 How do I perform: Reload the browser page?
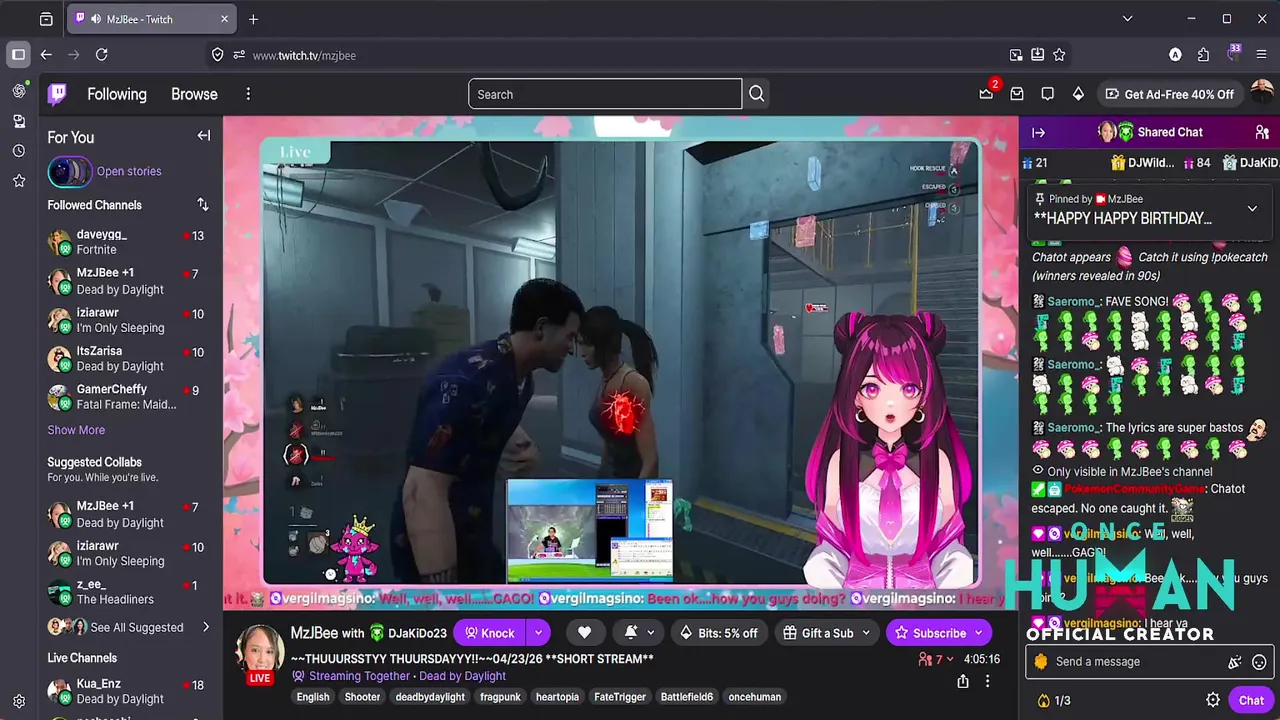coord(101,55)
